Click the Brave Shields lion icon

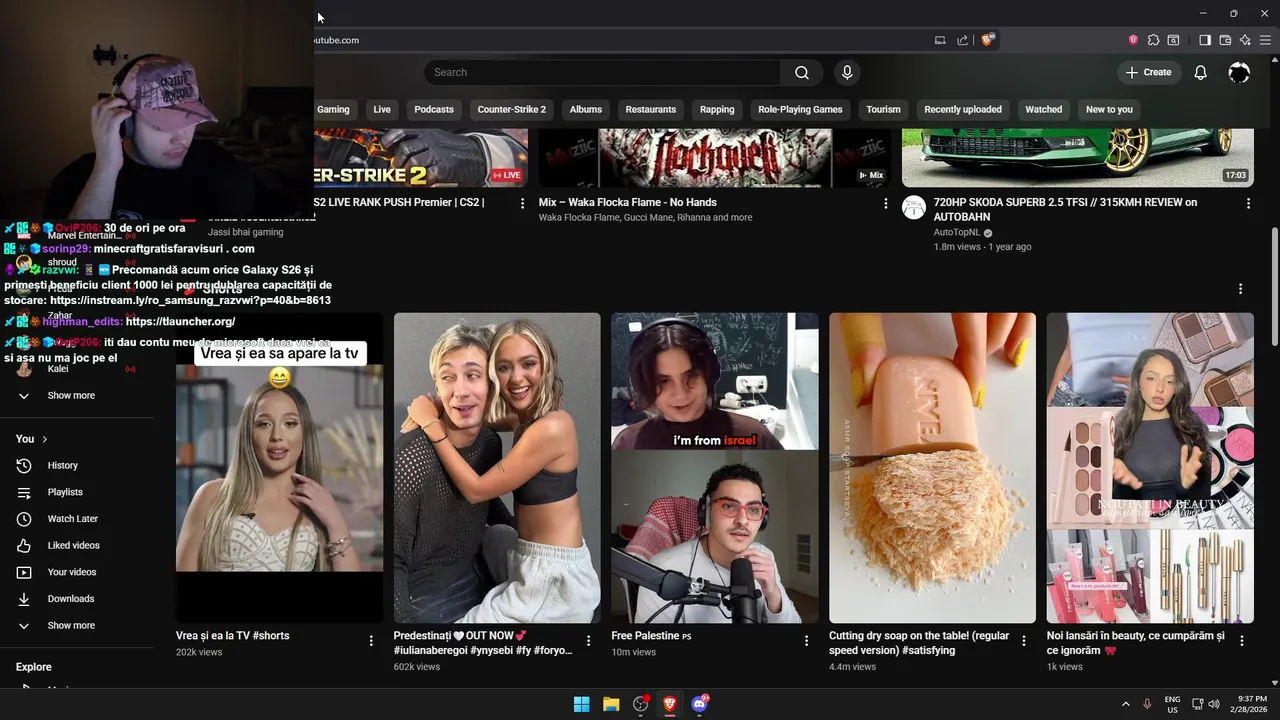[988, 40]
